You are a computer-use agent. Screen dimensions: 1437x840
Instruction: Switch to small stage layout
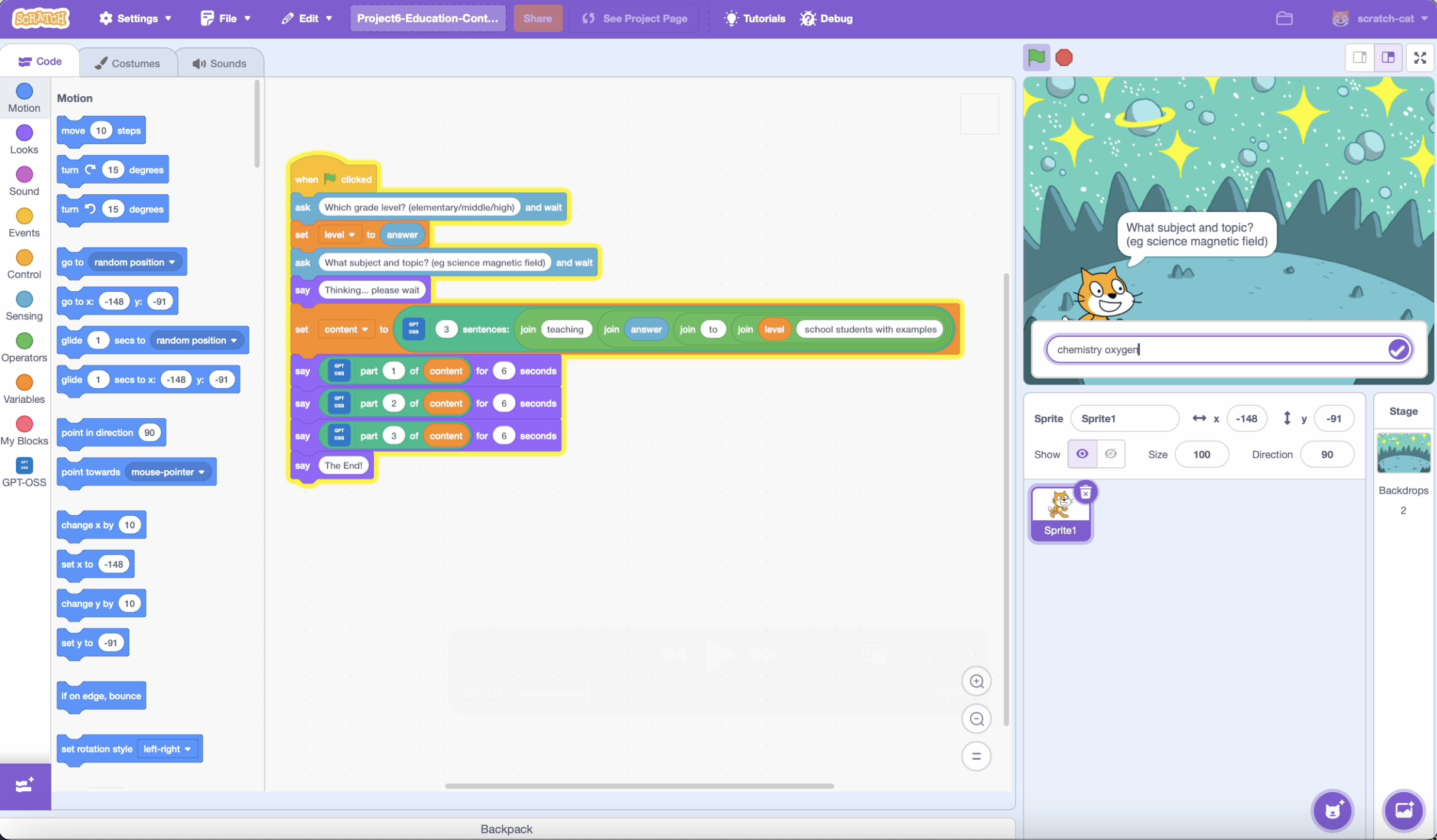[1359, 57]
